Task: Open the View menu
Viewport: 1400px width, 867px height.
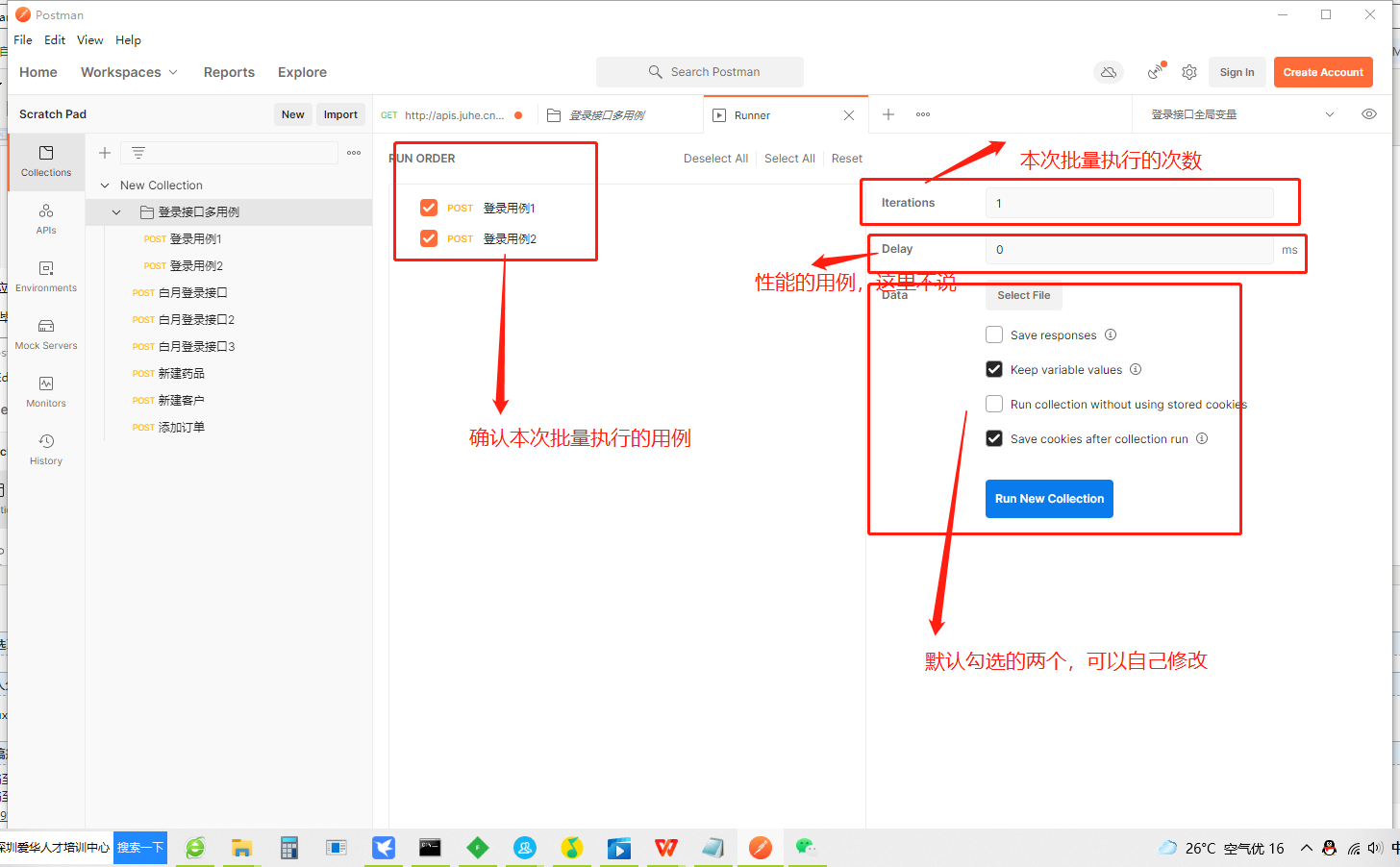Action: (90, 40)
